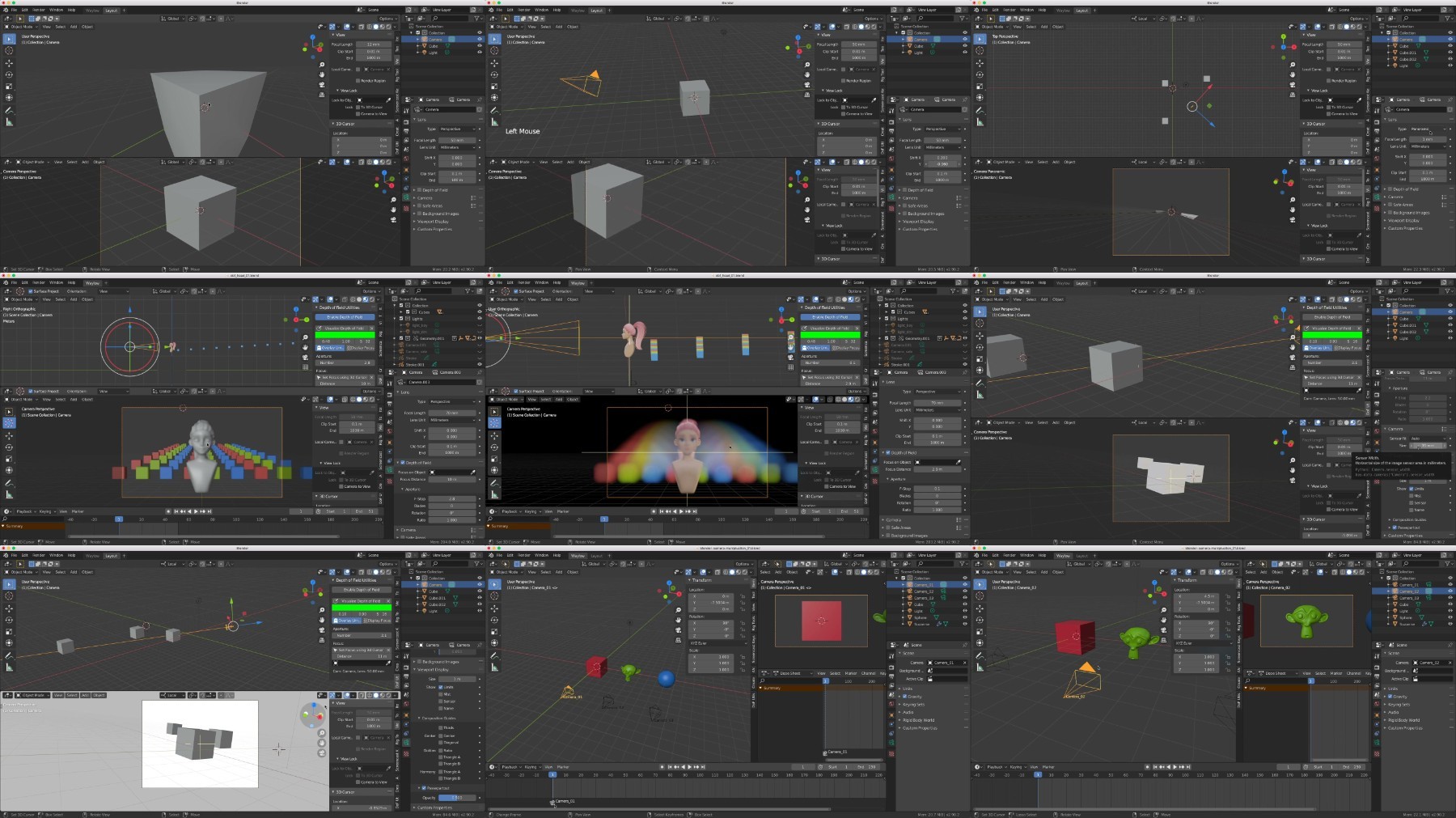Open the File menu in stretched-cube window

tap(14, 10)
